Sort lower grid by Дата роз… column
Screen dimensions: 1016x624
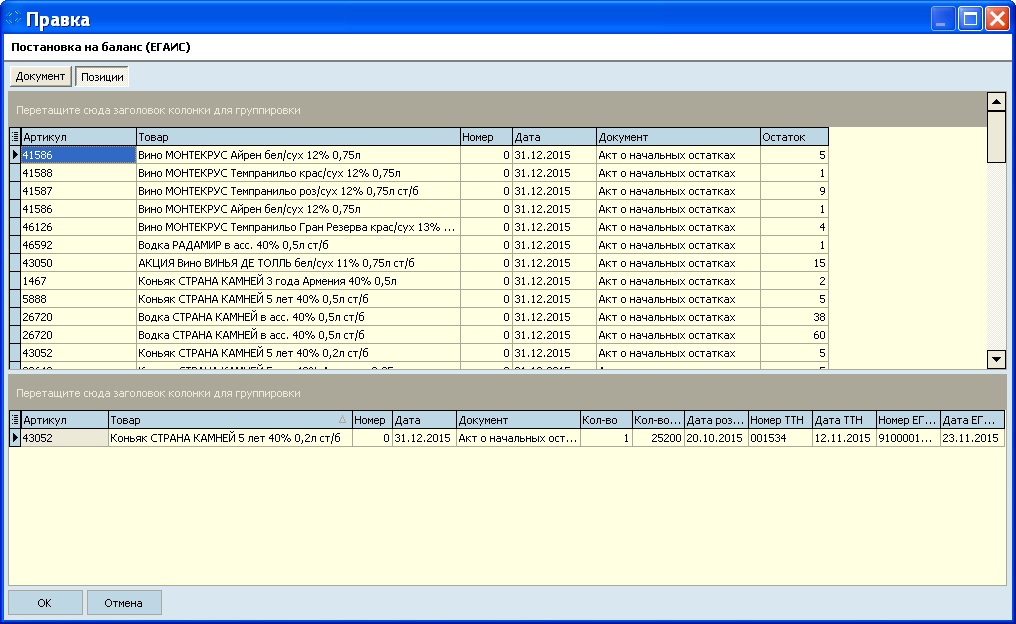click(x=716, y=420)
